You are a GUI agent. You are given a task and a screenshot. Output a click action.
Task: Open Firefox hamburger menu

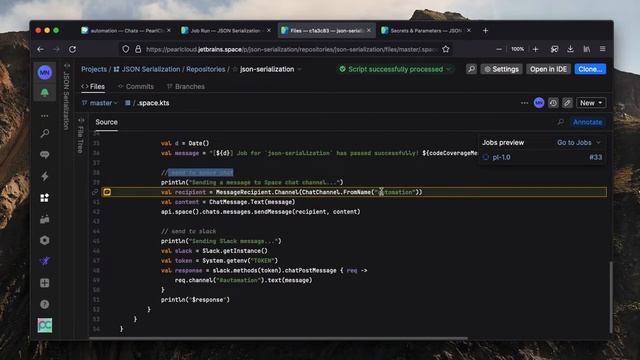602,49
